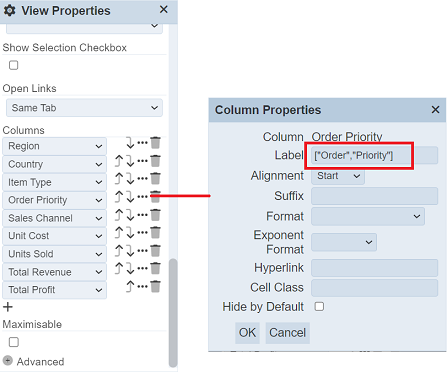Enable the Show Selection Checkbox option
Screen dimensions: 447x372
(14, 65)
